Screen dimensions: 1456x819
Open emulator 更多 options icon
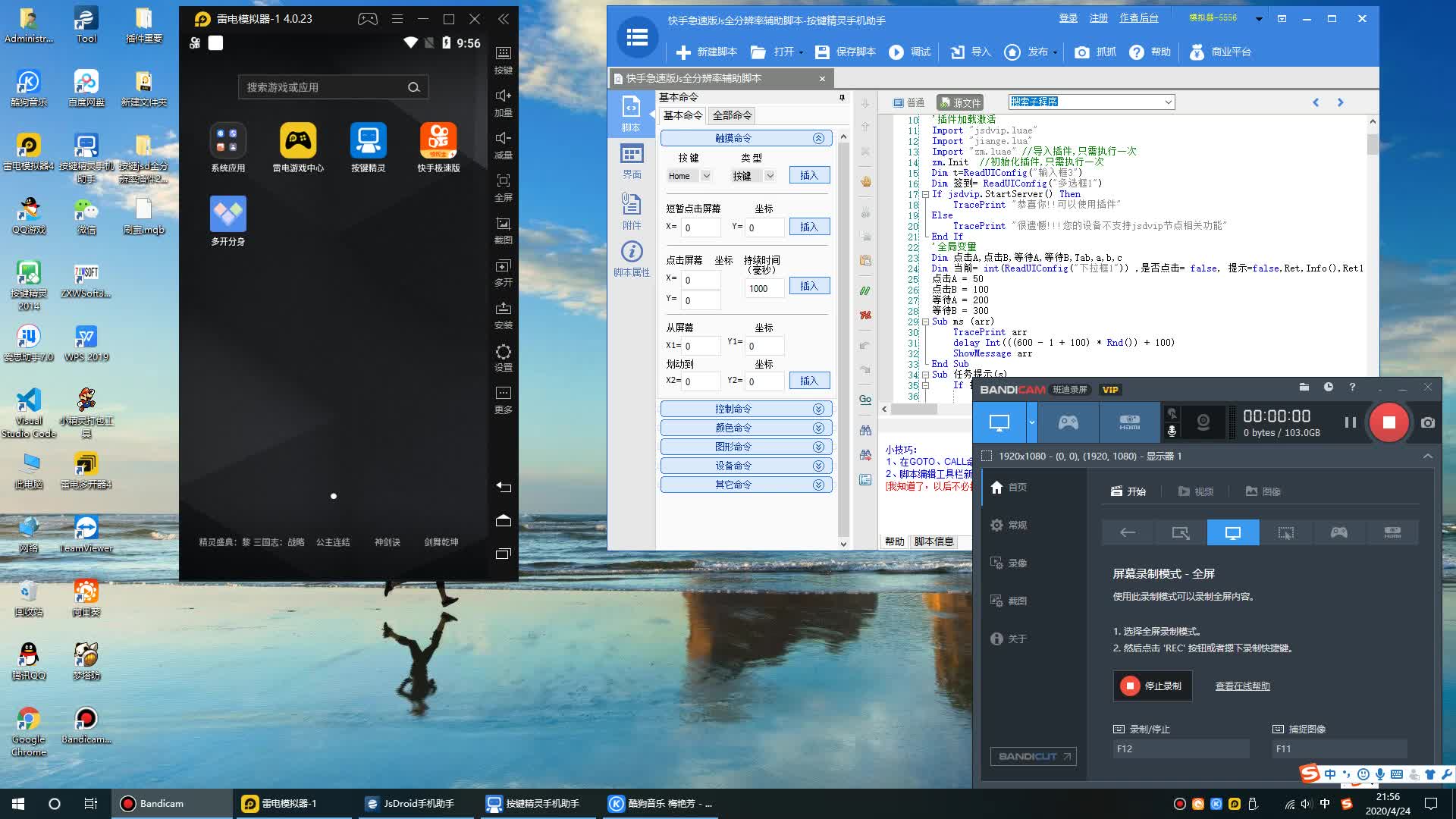pyautogui.click(x=504, y=393)
